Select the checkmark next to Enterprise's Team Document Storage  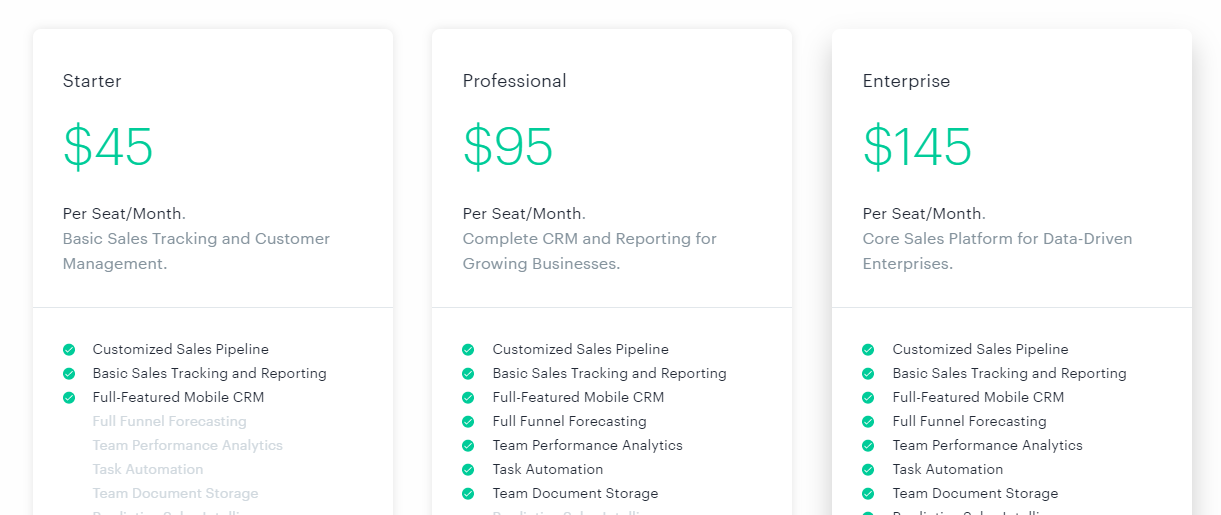point(868,494)
